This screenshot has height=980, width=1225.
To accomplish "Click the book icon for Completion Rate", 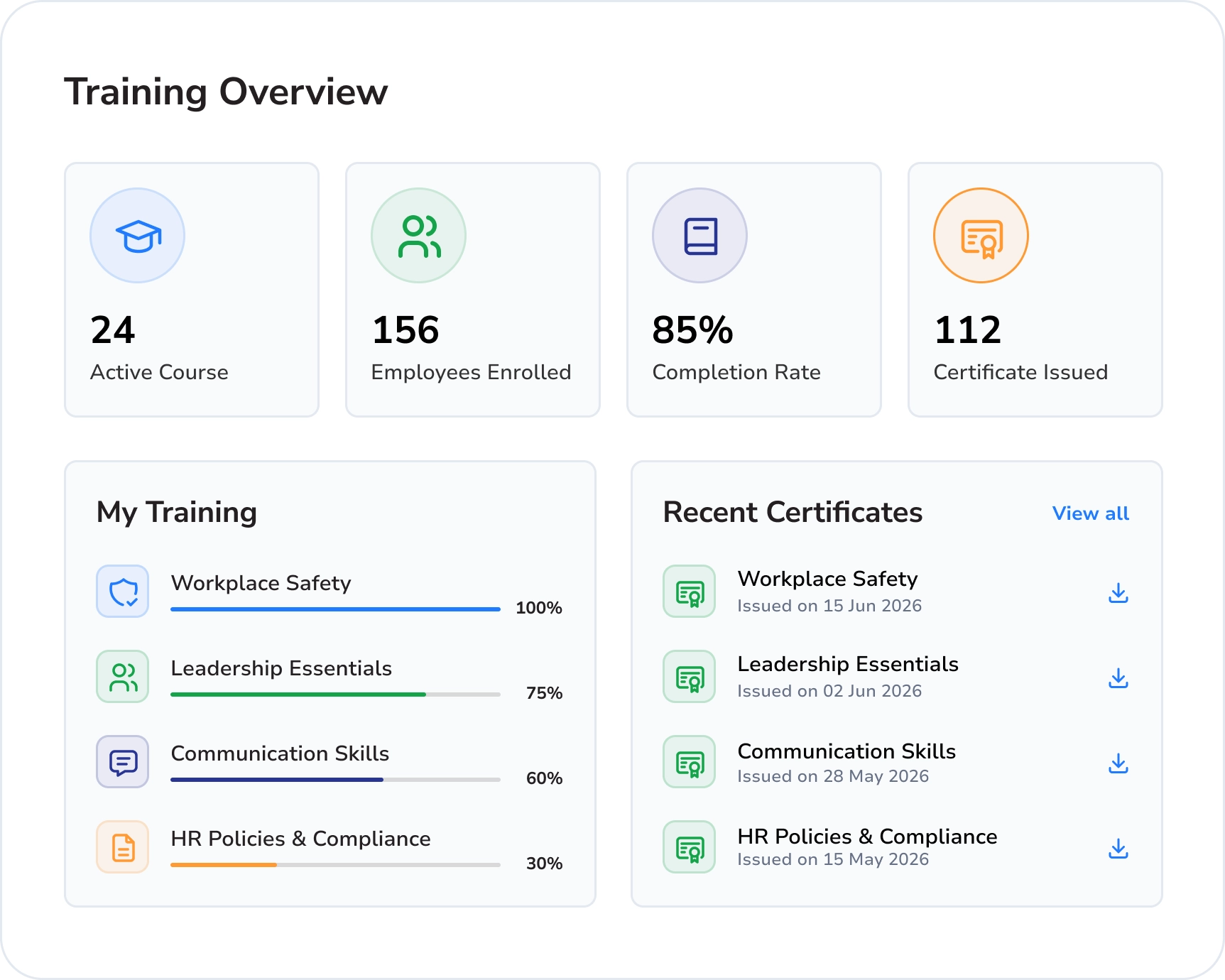I will (x=700, y=236).
